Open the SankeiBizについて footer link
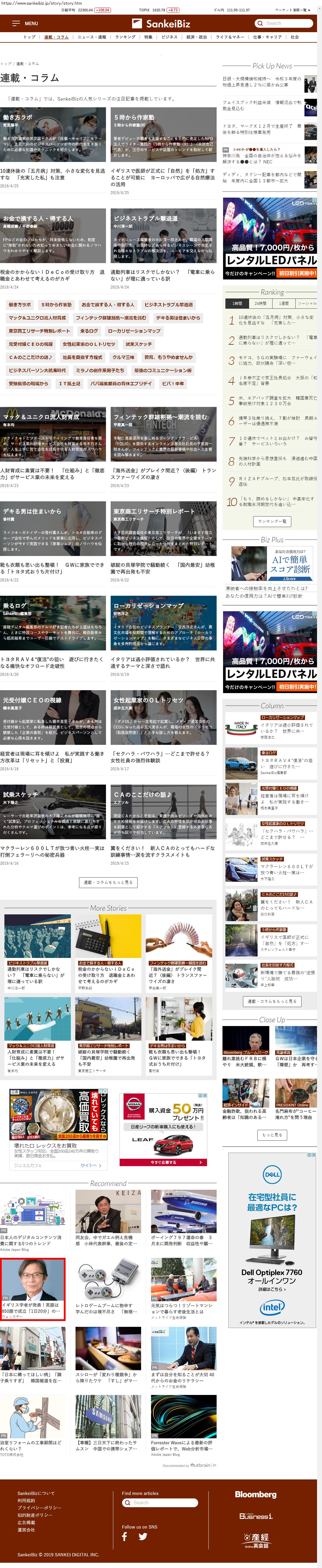The image size is (322, 1568). tap(36, 1493)
